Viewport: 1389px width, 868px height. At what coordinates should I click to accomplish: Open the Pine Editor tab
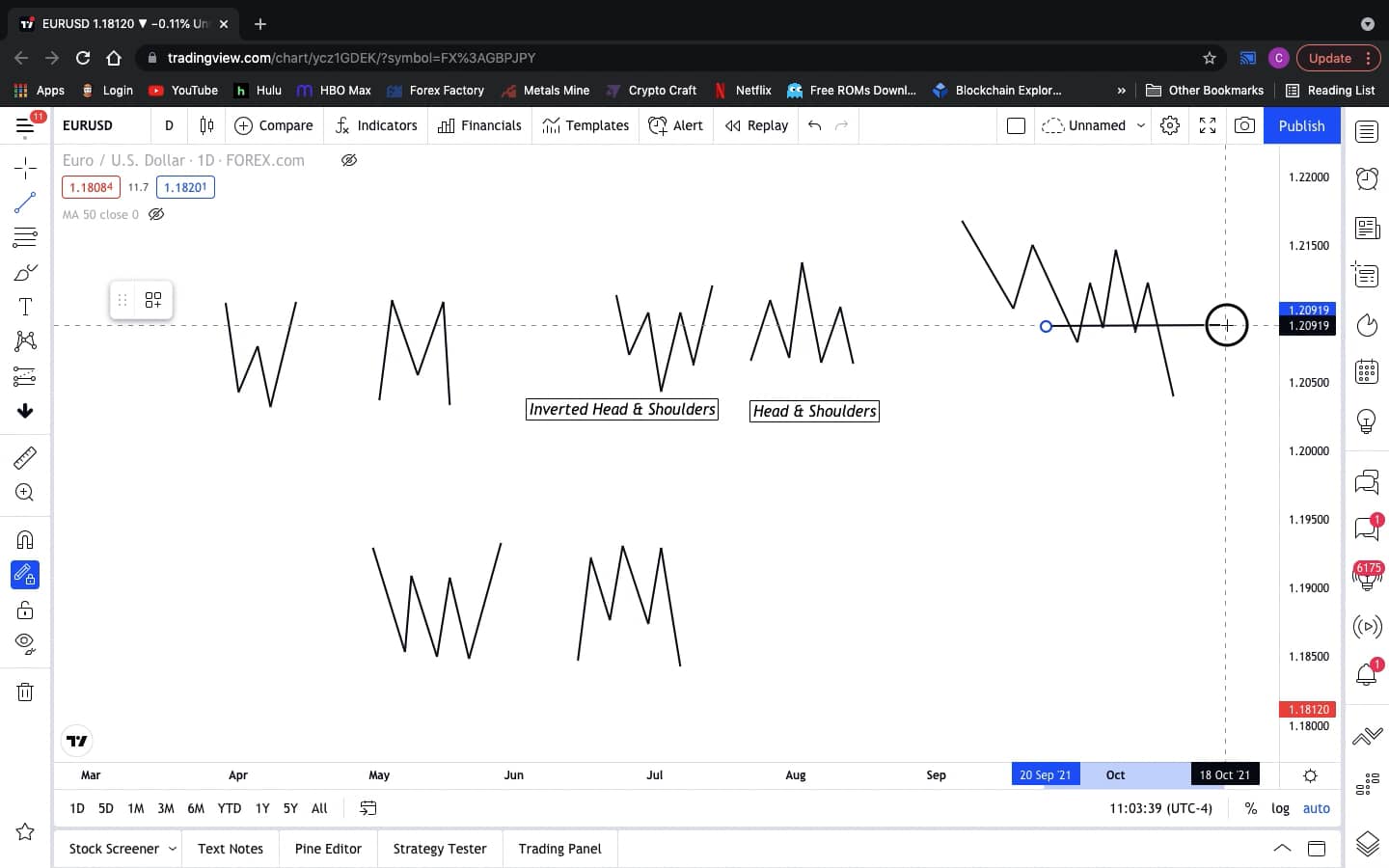[328, 849]
